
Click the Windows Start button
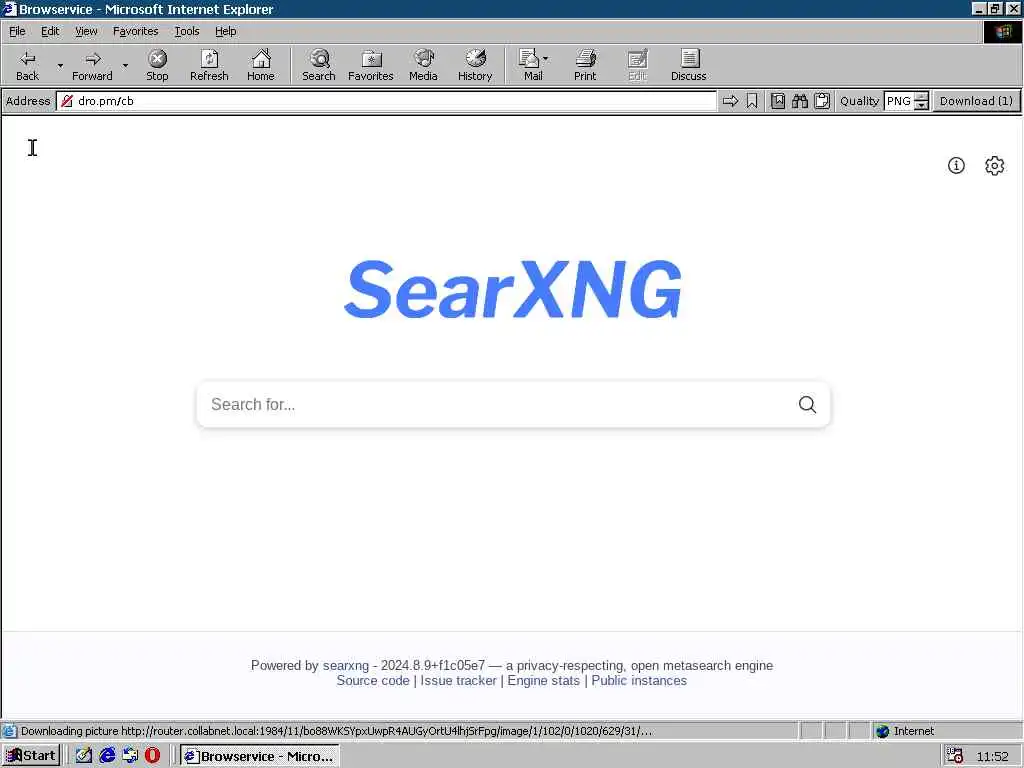click(x=31, y=756)
